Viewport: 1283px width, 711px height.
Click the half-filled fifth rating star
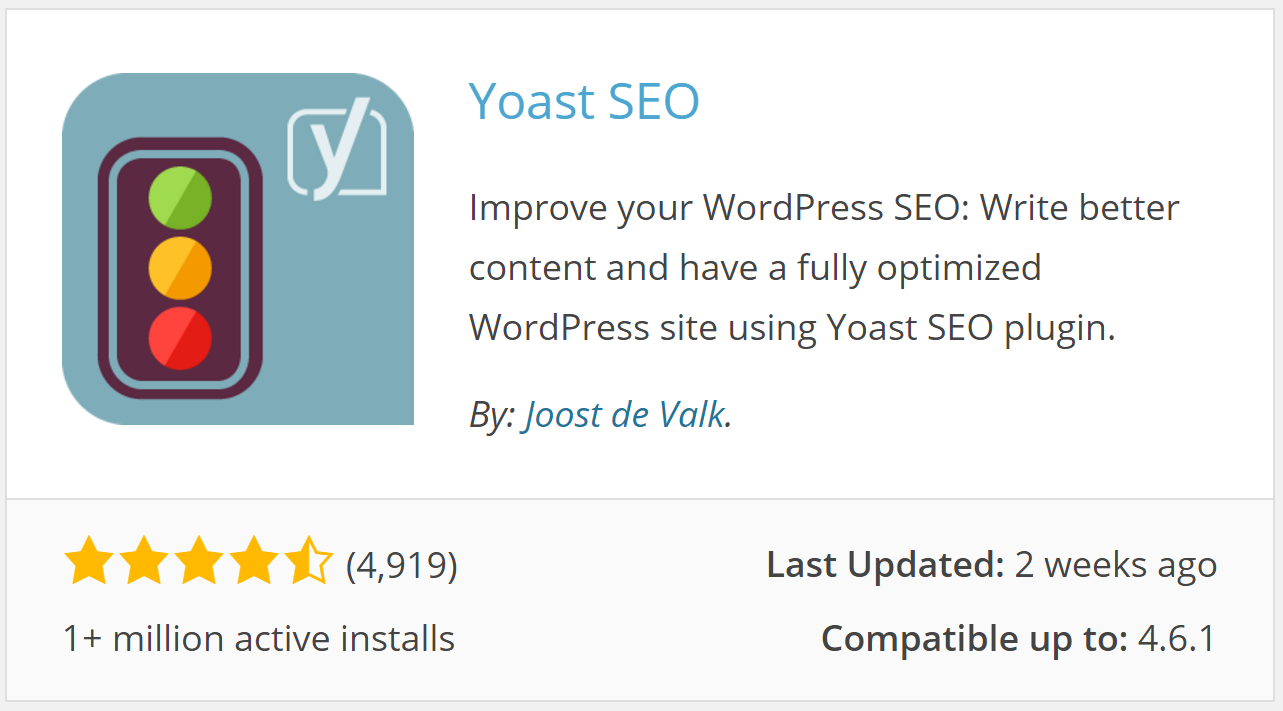309,562
